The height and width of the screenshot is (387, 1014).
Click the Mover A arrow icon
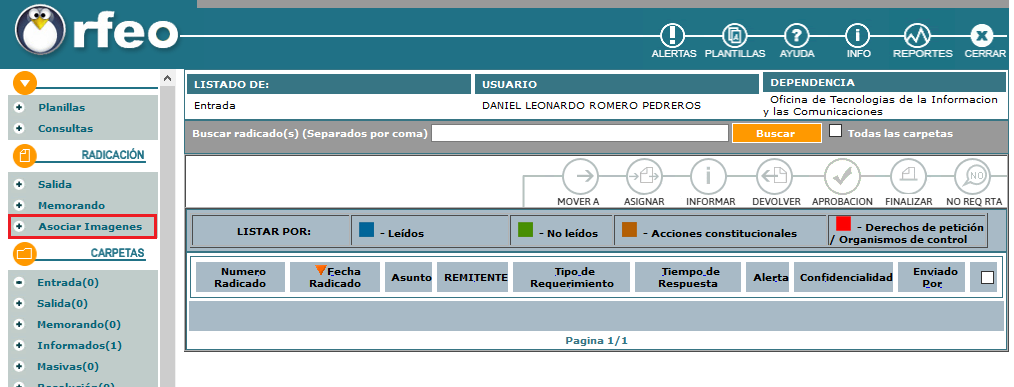coord(580,176)
